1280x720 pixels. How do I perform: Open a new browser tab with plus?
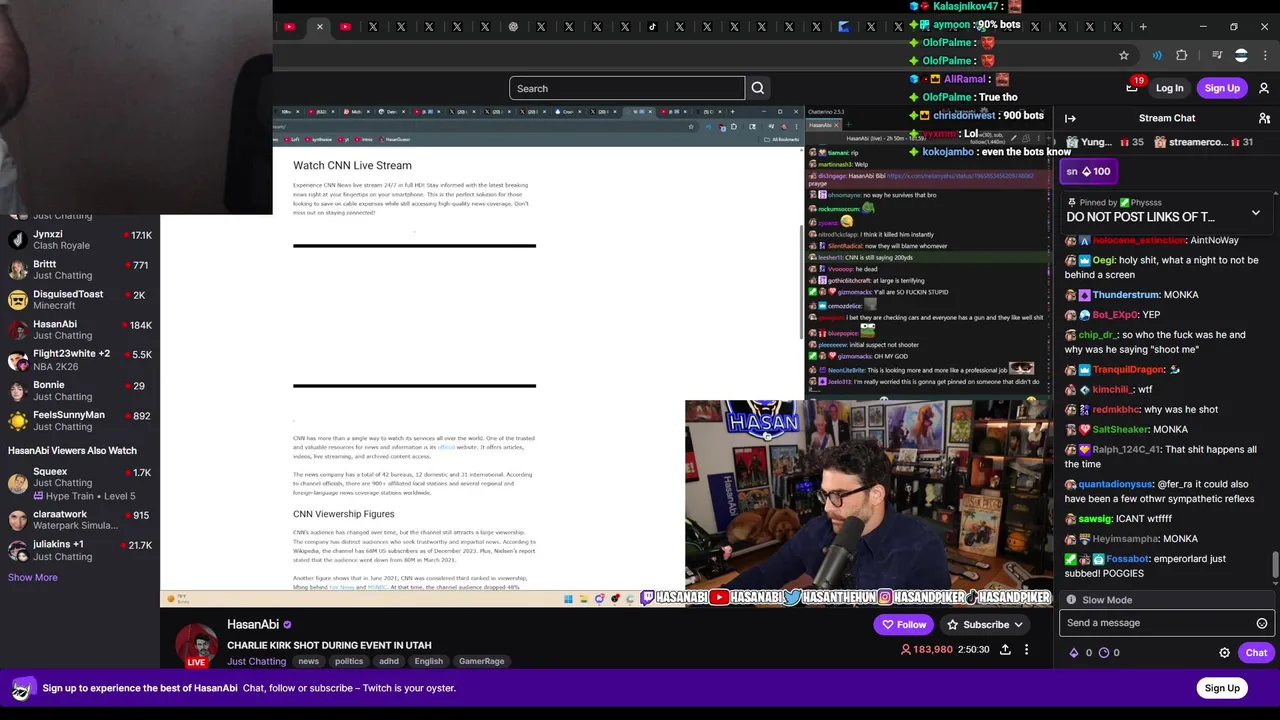tap(1143, 27)
